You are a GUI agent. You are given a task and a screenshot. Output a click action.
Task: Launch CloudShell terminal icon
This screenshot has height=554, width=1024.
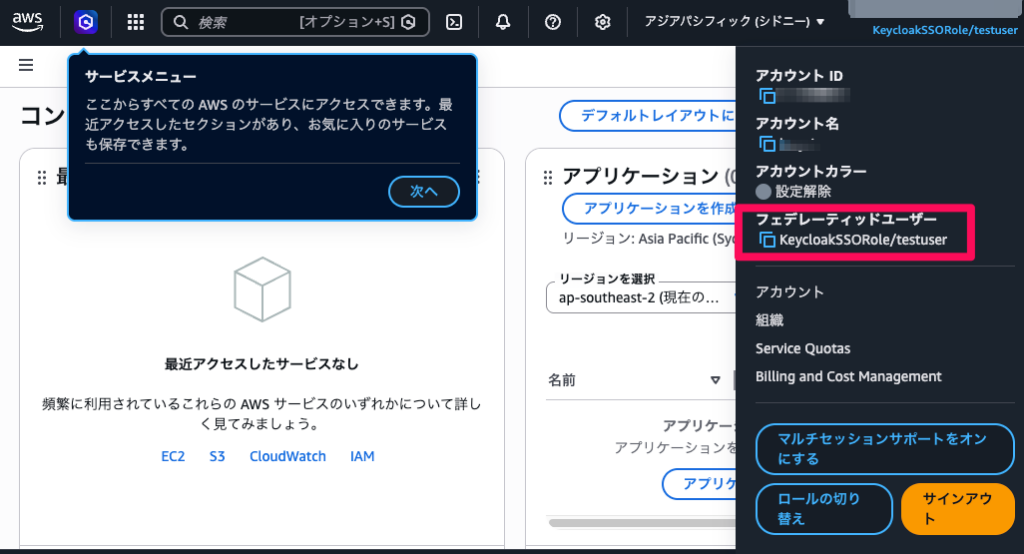(x=454, y=22)
